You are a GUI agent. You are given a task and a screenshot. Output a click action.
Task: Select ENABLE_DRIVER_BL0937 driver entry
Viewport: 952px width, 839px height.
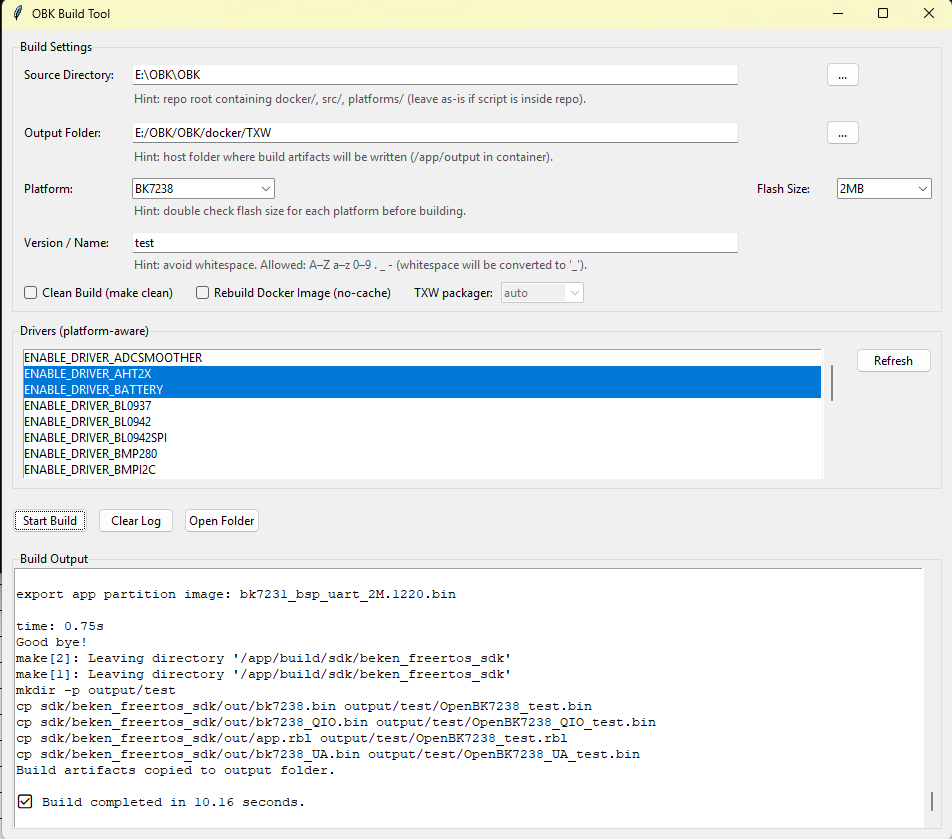88,406
